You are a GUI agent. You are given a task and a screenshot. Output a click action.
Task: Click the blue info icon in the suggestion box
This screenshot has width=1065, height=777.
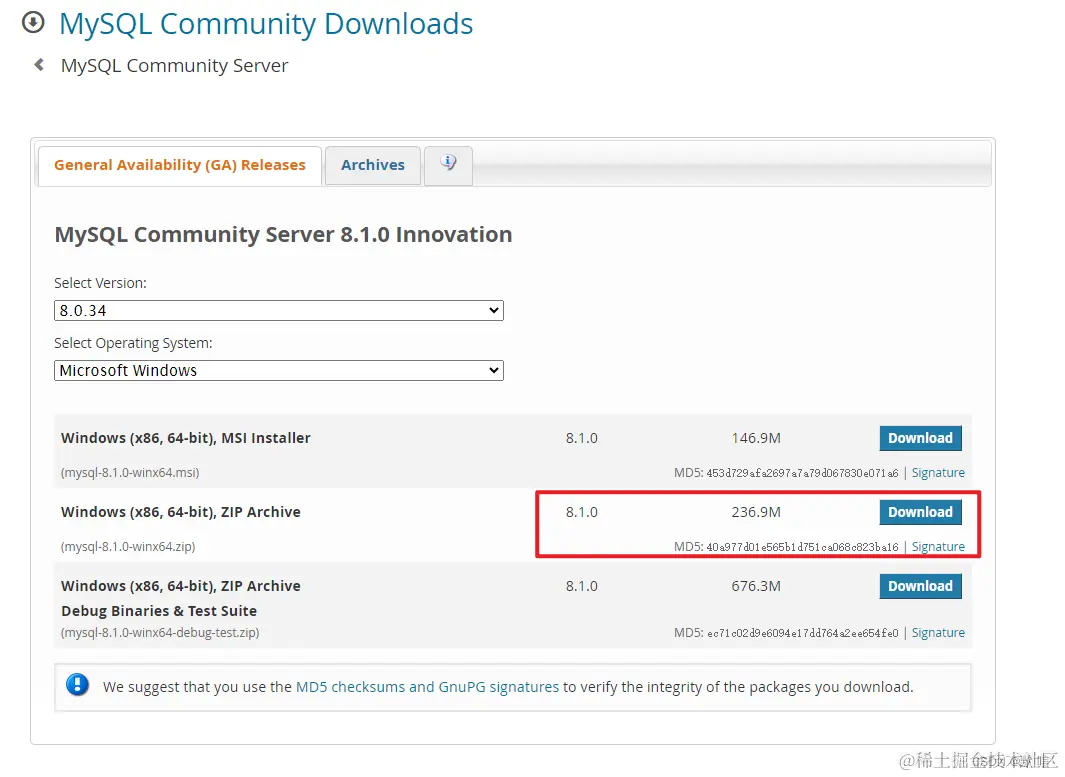coord(77,685)
